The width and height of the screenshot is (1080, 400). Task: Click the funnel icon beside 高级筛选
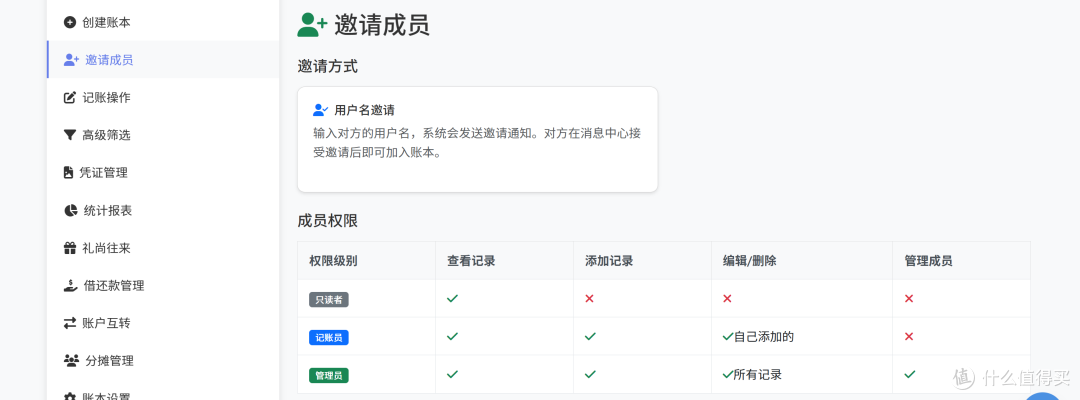point(70,135)
